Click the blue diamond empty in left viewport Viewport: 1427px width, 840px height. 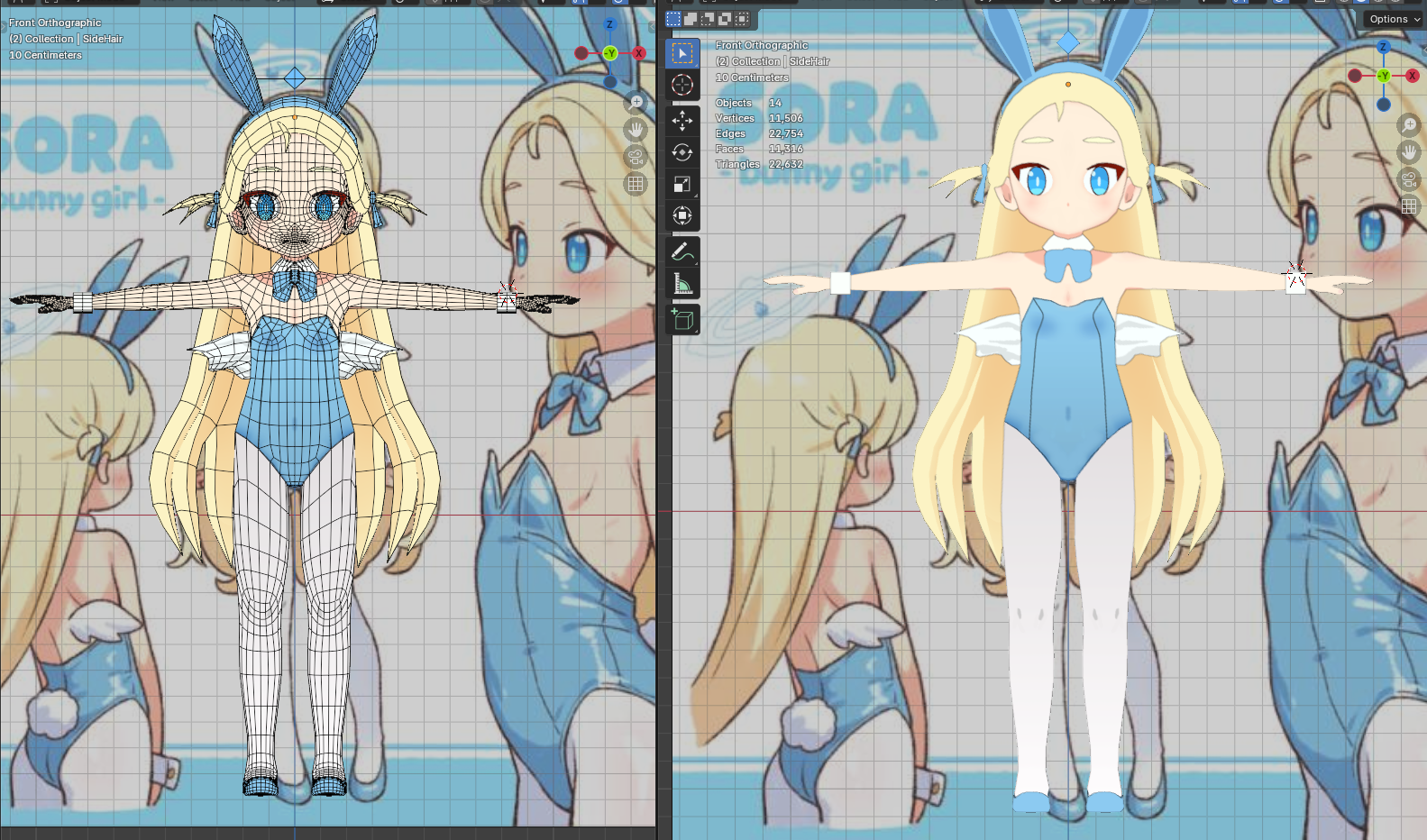tap(295, 78)
